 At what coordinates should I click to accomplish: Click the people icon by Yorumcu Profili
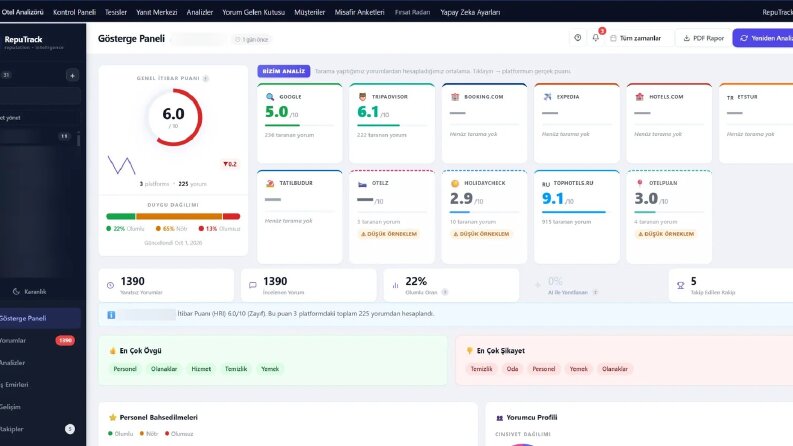pos(499,418)
